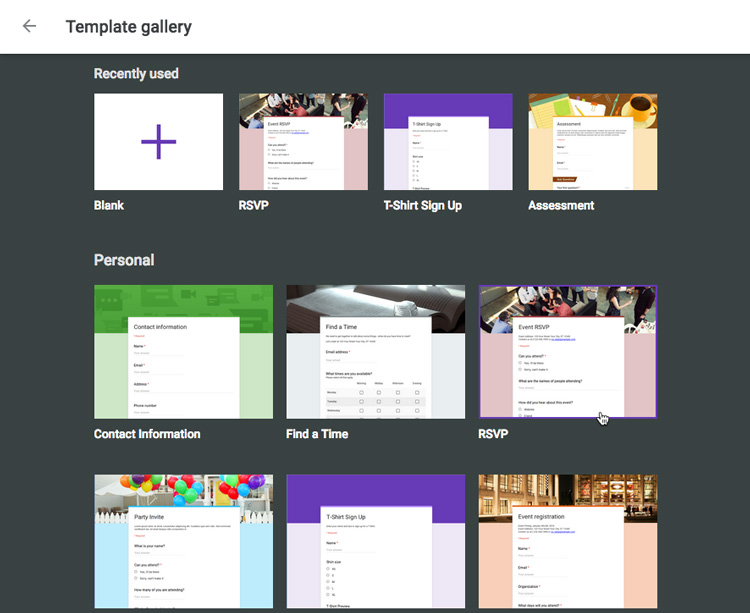The width and height of the screenshot is (750, 613).
Task: Click the RSVP label in the Personal section
Action: point(493,434)
